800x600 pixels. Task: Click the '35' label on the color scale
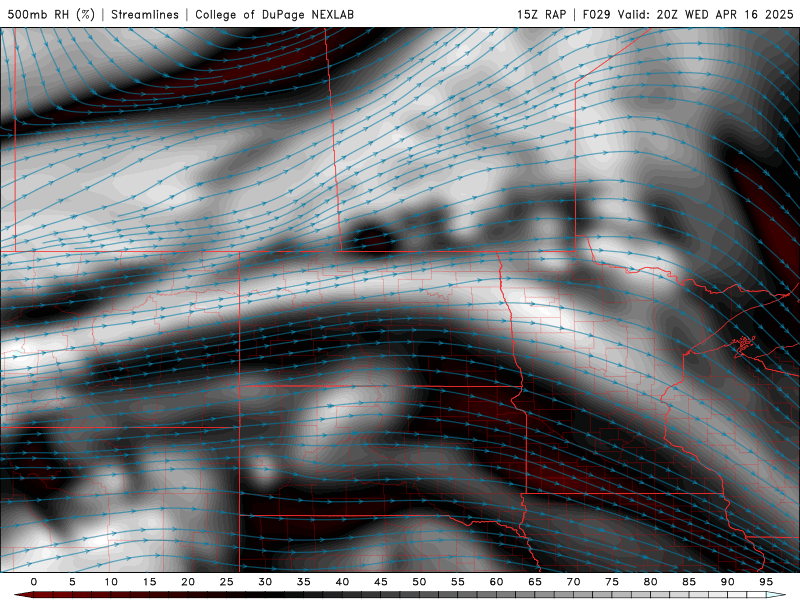click(304, 582)
